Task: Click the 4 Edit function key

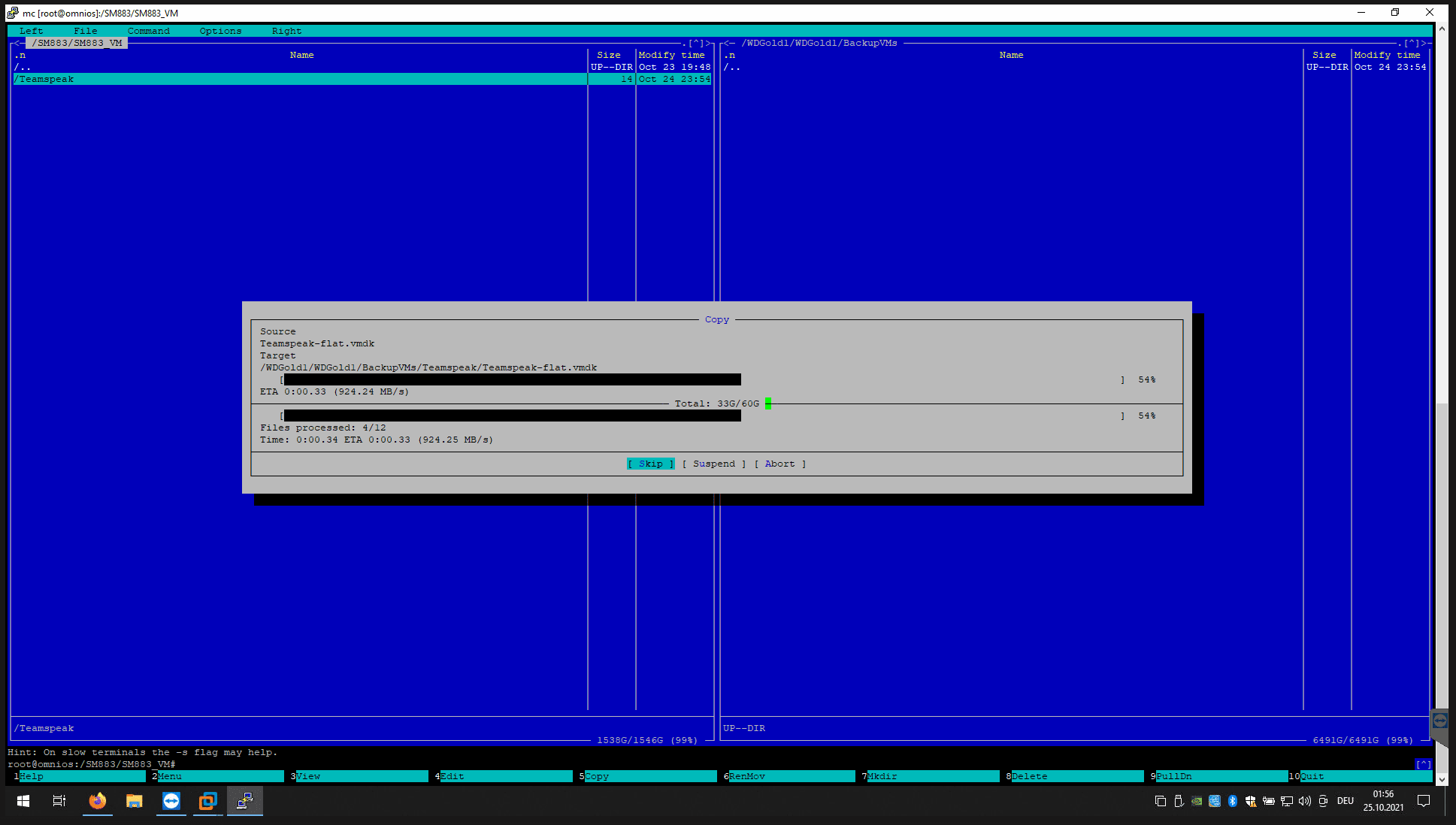Action: 504,776
